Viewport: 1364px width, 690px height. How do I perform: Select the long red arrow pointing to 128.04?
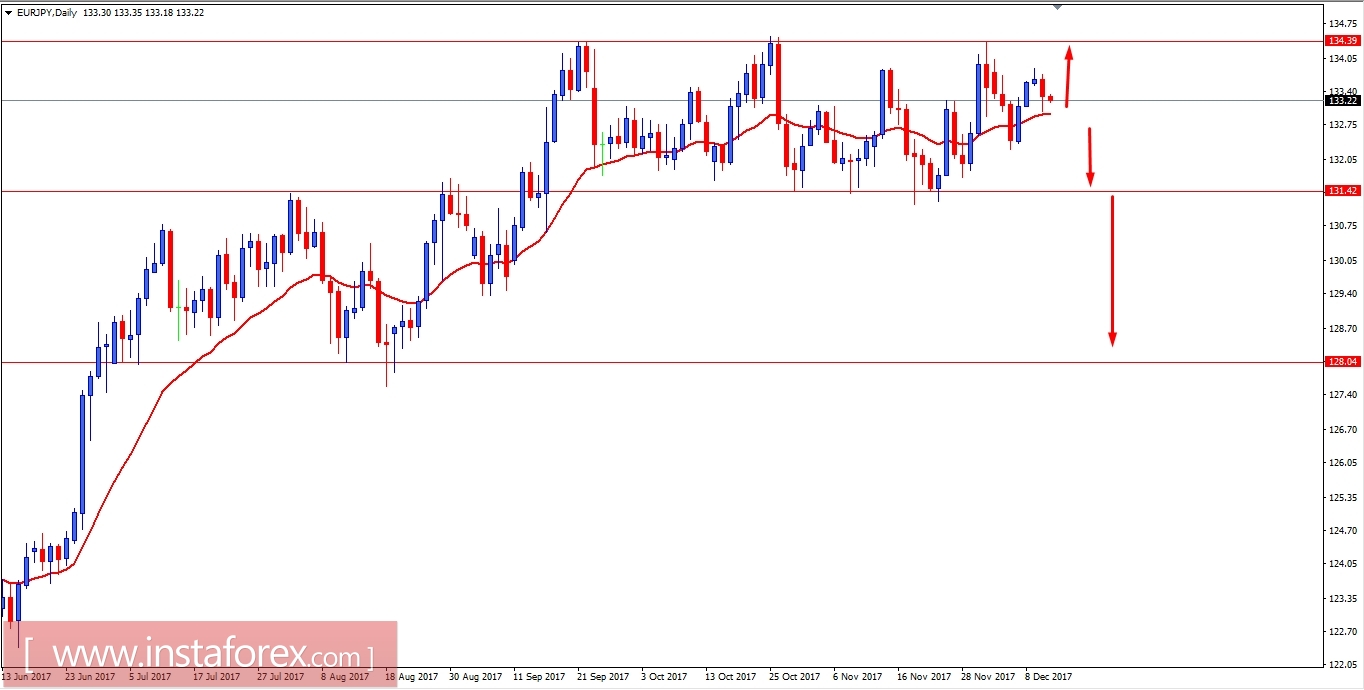(x=1112, y=270)
